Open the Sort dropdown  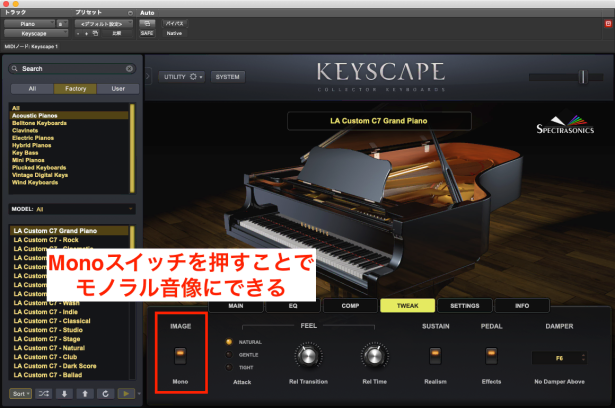point(20,393)
